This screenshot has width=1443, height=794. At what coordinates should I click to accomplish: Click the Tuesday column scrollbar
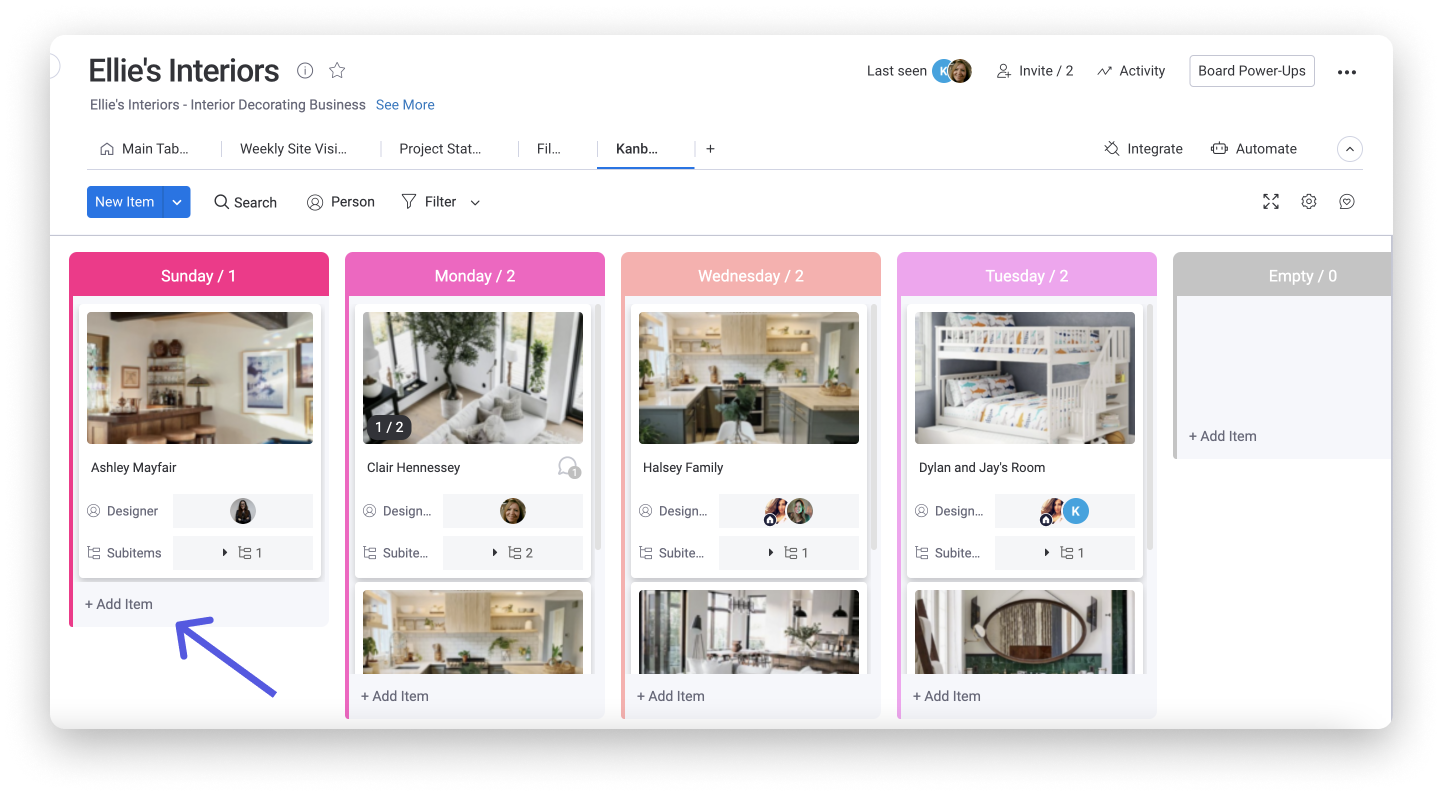(x=1150, y=427)
